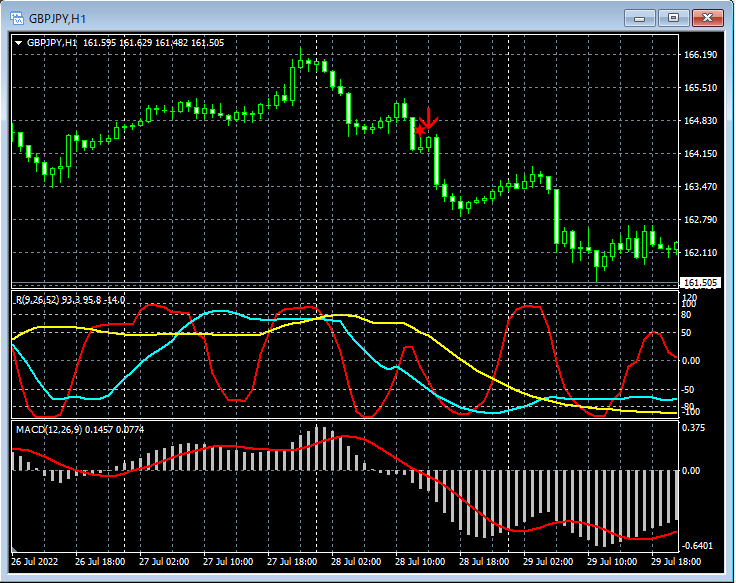Maximize the GBPJPY,H1 chart window
Image resolution: width=736 pixels, height=583 pixels.
pos(673,18)
